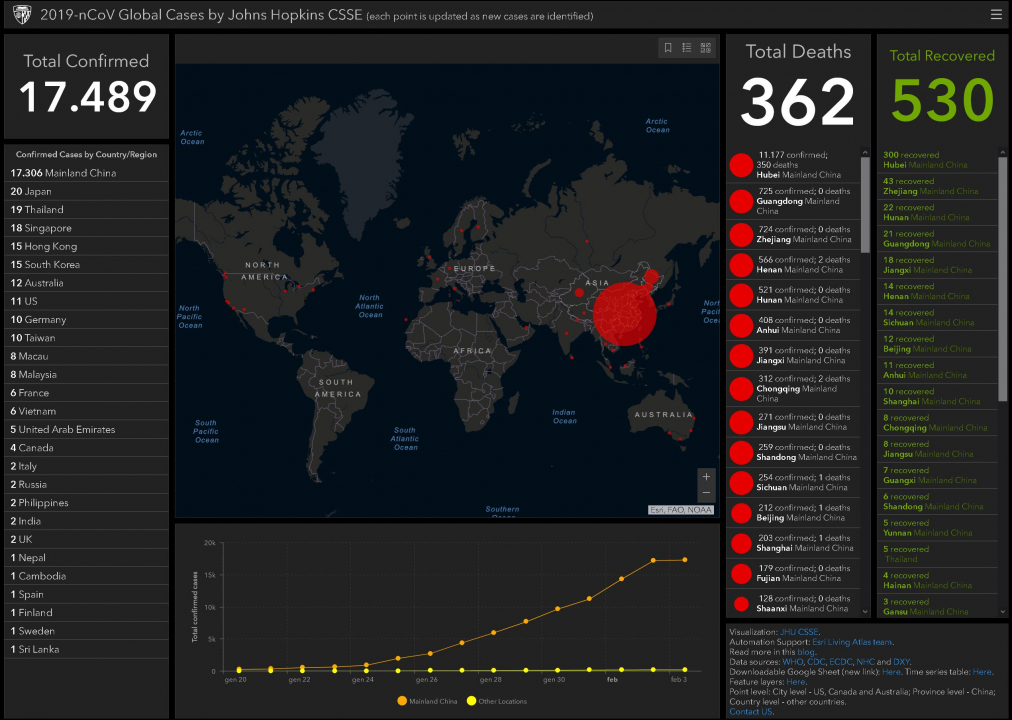
Task: Open the ECDC data source link
Action: [841, 662]
